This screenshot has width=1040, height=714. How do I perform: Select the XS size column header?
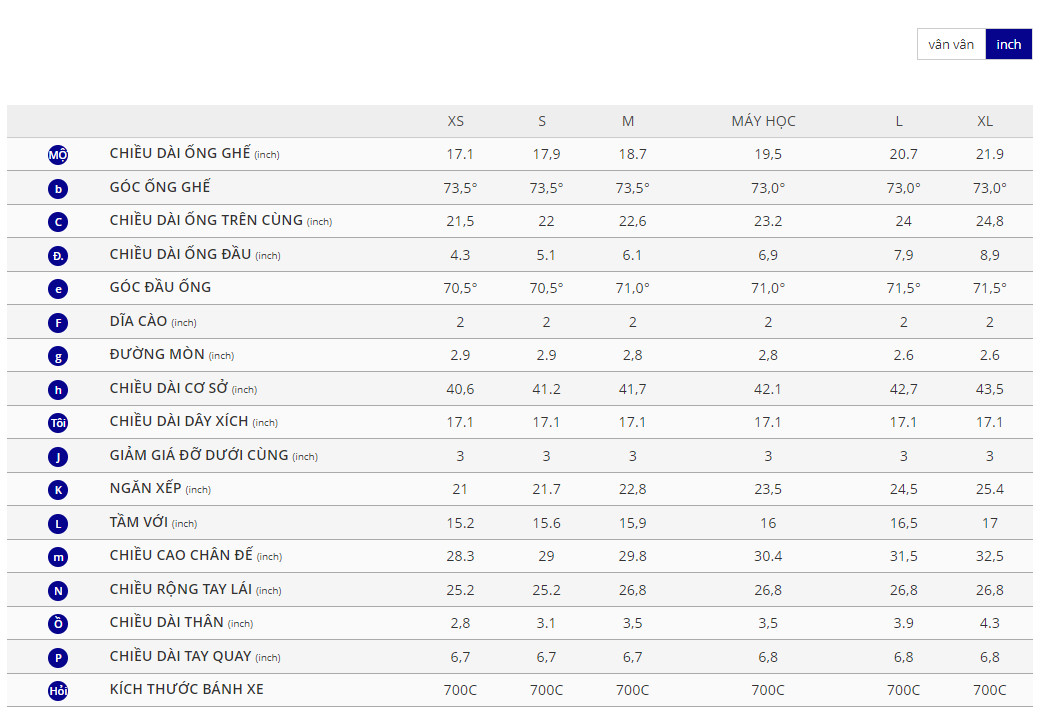pos(456,121)
